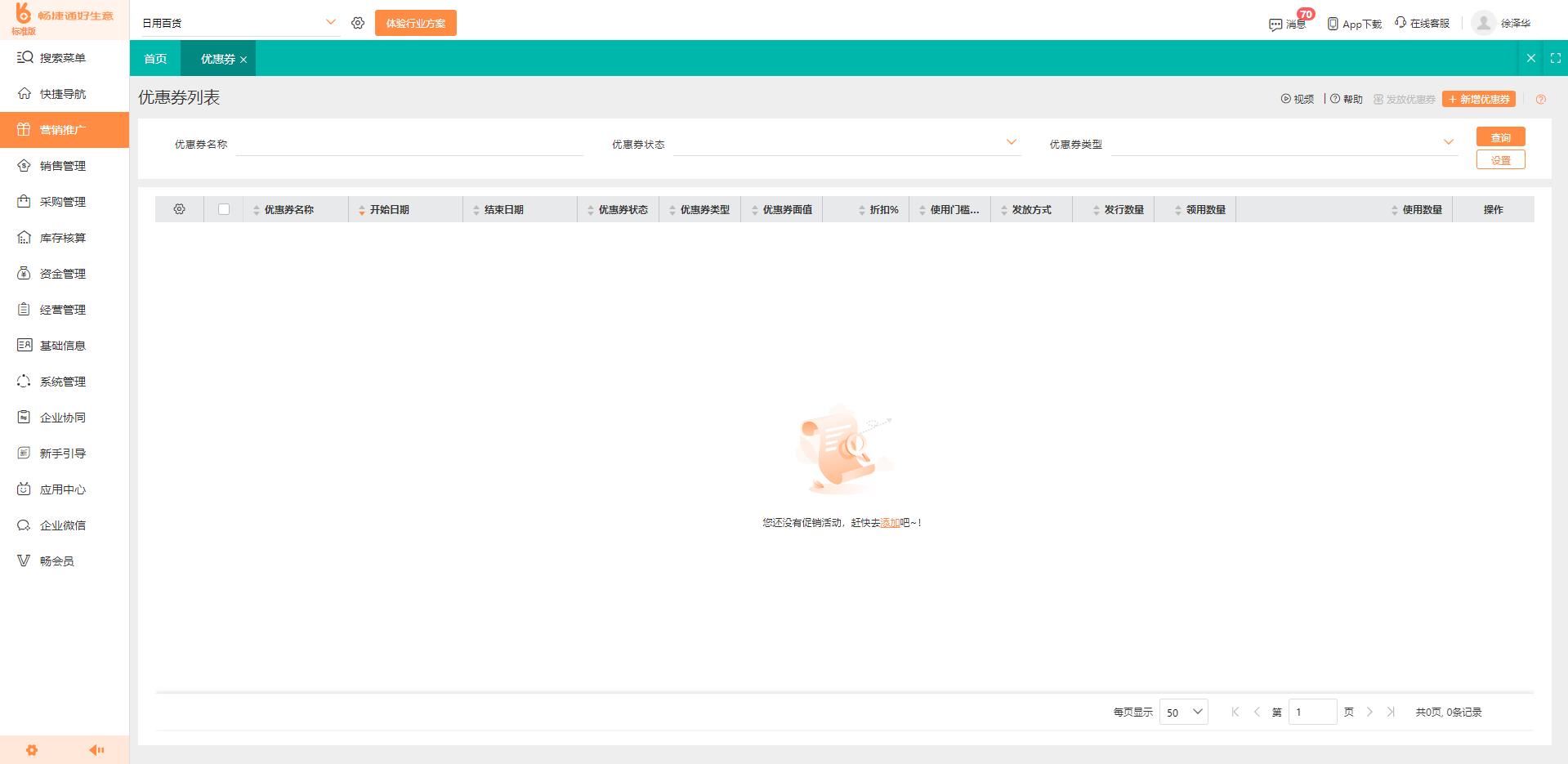点击查询按钮

click(1500, 136)
